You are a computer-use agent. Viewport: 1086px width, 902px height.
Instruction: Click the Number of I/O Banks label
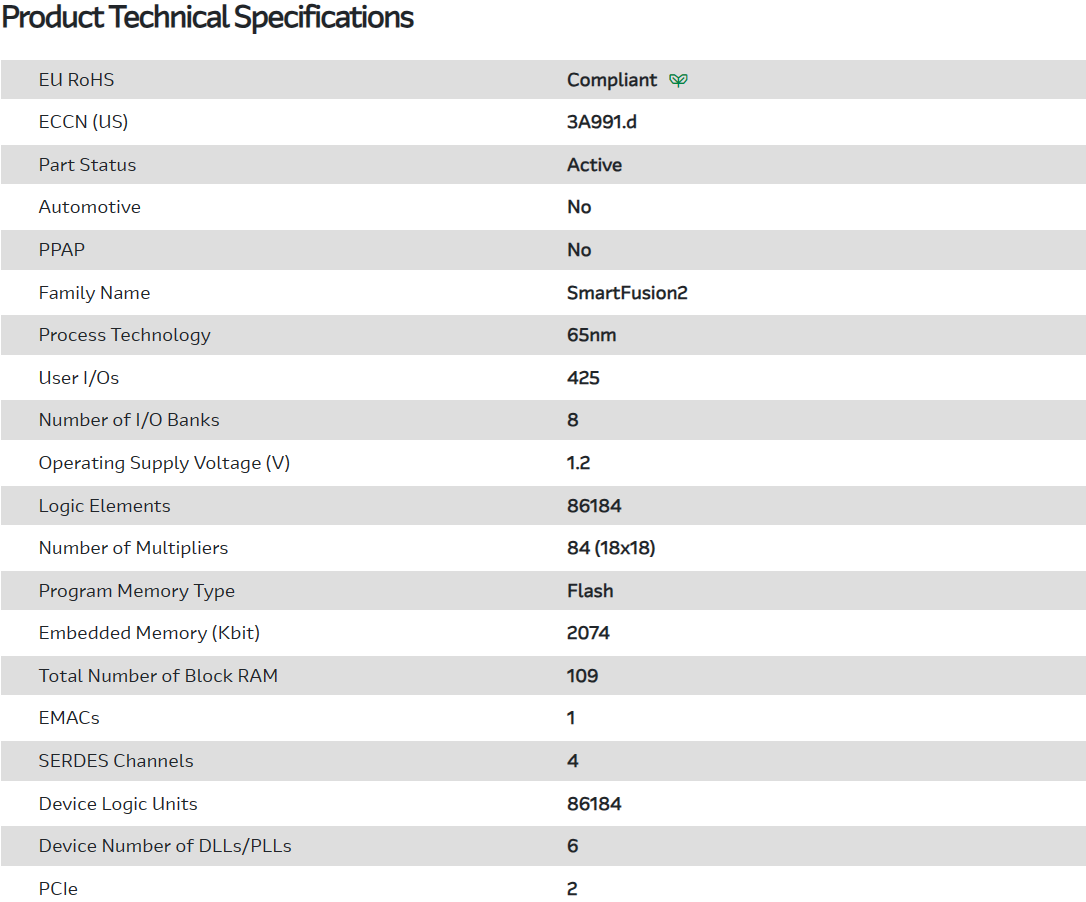[129, 420]
